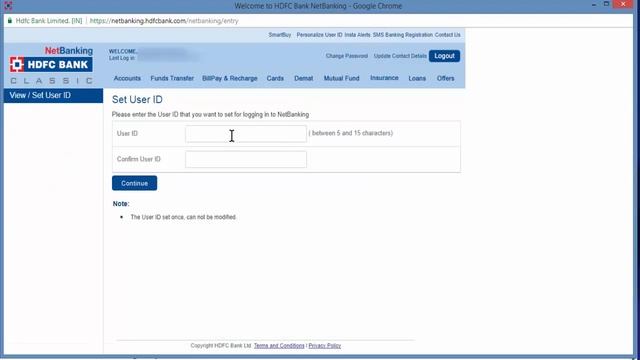This screenshot has width=640, height=360.
Task: Click the note 'The User ID set once' text
Action: pyautogui.click(x=183, y=217)
